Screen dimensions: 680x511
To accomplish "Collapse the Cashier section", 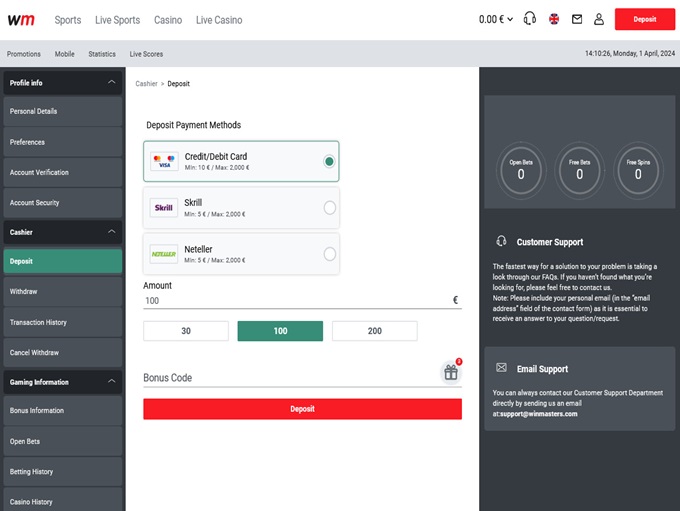I will [x=110, y=232].
